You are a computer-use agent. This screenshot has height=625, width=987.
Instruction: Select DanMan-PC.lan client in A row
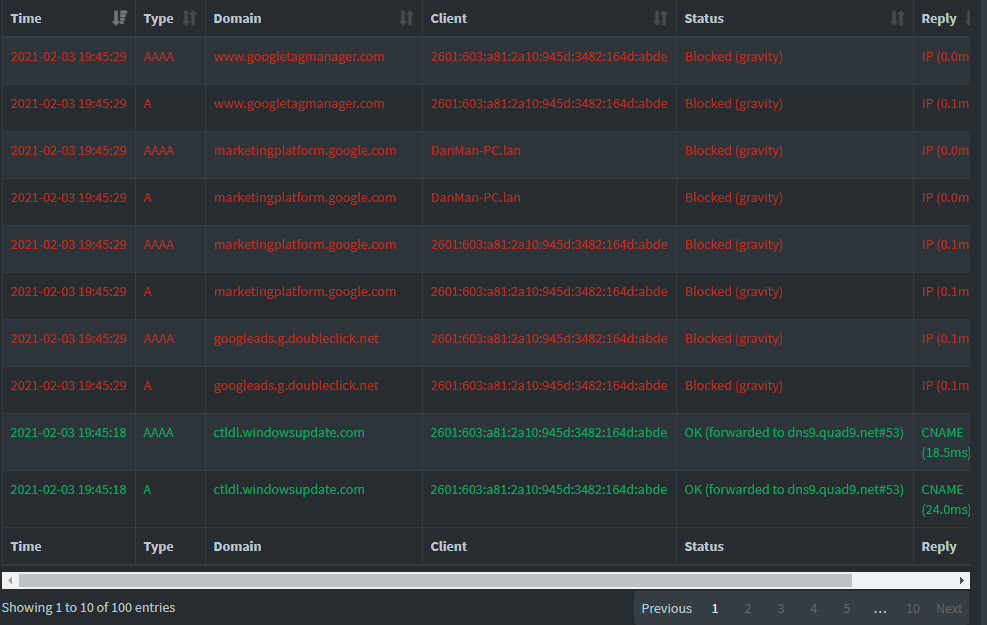pos(475,198)
